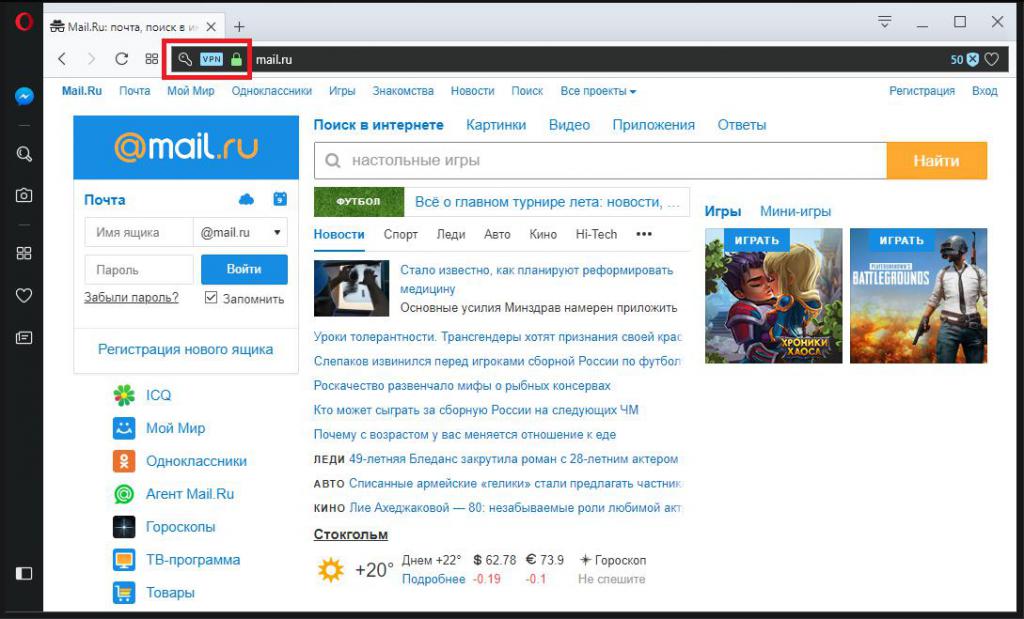Open the ТВ-программа monitor icon
1024x619 pixels.
tap(124, 560)
